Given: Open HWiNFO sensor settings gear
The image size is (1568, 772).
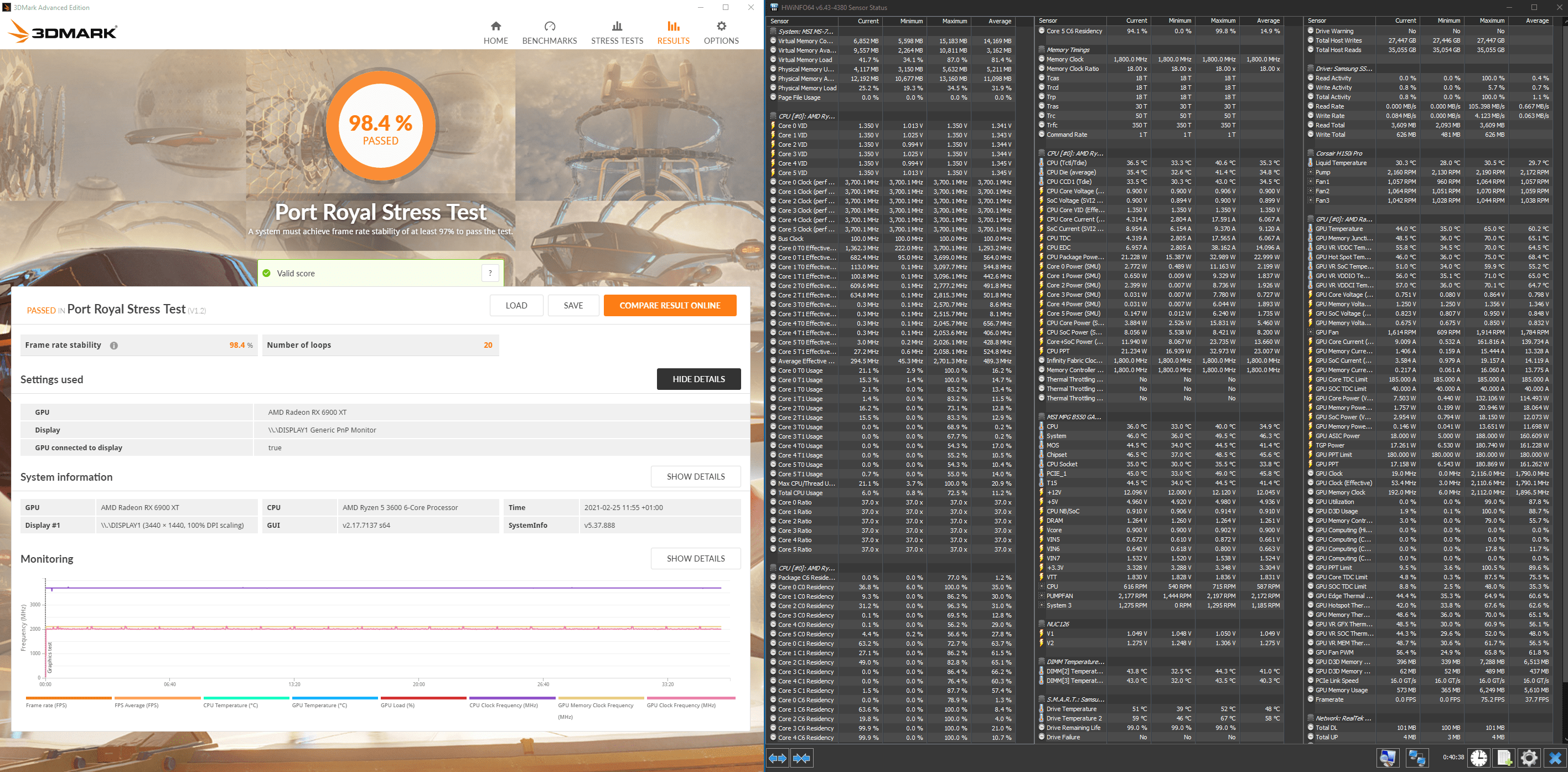Looking at the screenshot, I should pos(1529,758).
